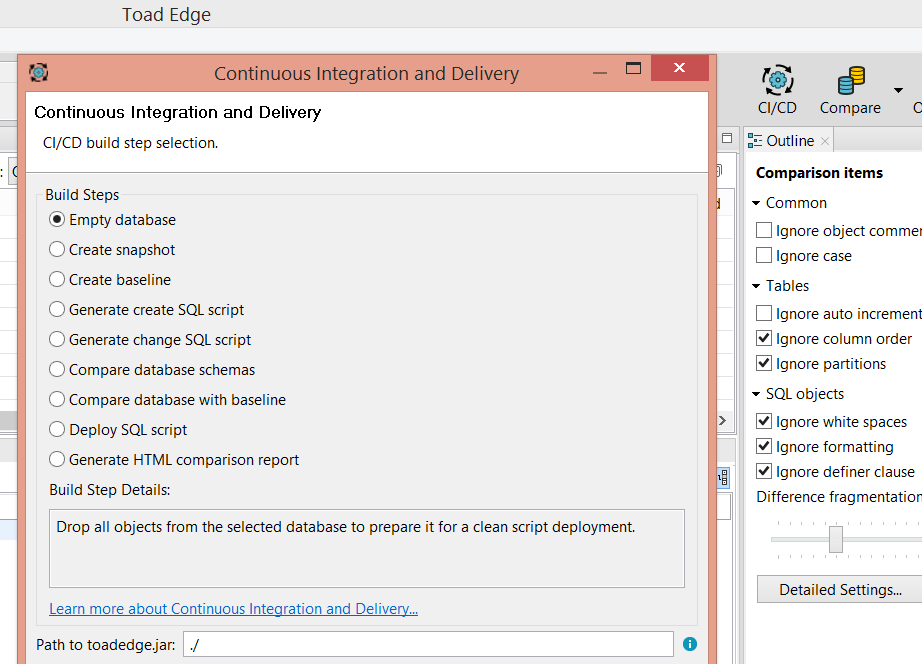922x664 pixels.
Task: Select Generate HTML comparison report
Action: (x=56, y=459)
